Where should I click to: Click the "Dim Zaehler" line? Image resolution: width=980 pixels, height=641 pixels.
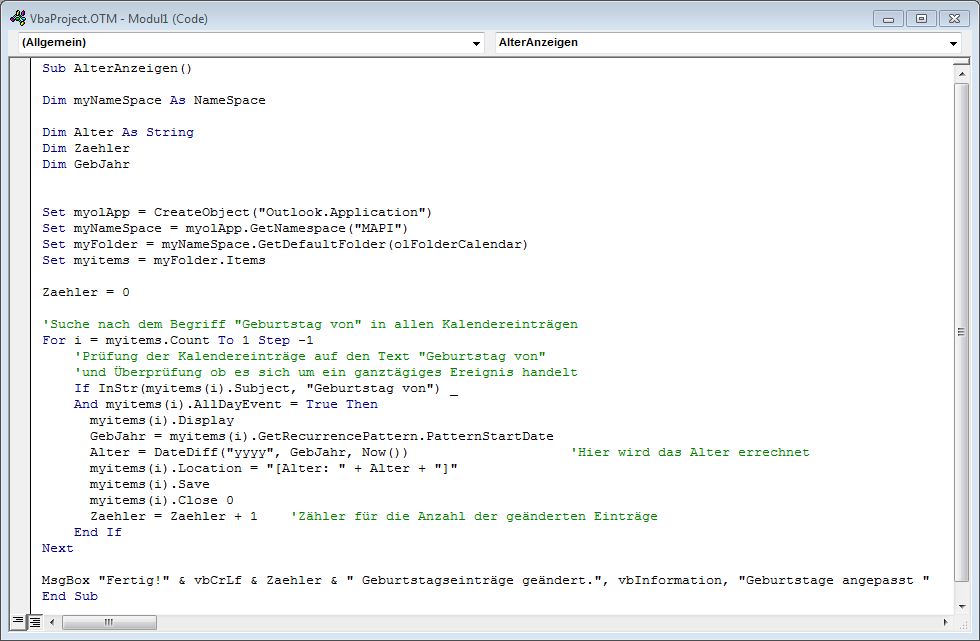pos(86,149)
